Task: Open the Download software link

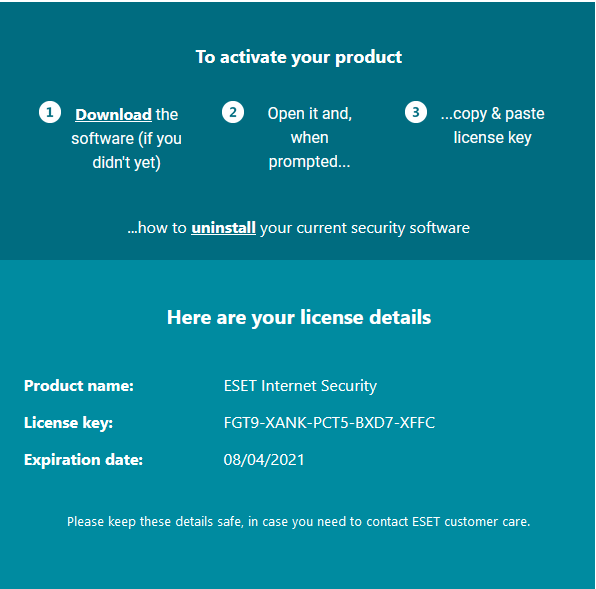Action: coord(113,114)
